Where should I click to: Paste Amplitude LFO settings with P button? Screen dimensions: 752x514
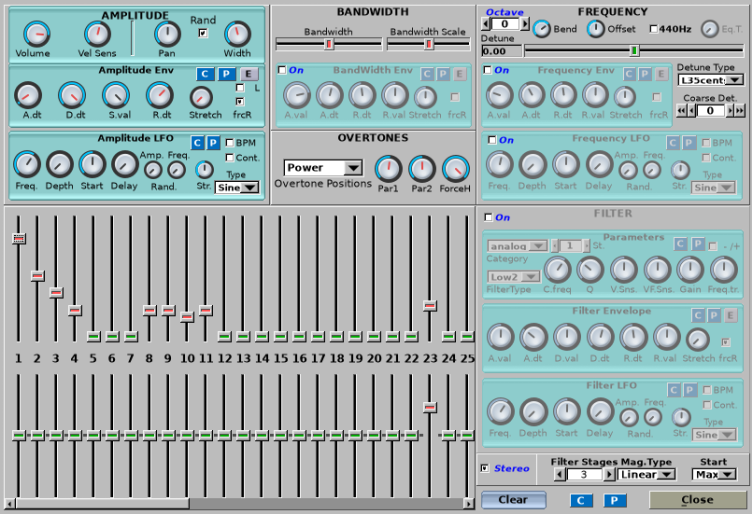point(213,143)
